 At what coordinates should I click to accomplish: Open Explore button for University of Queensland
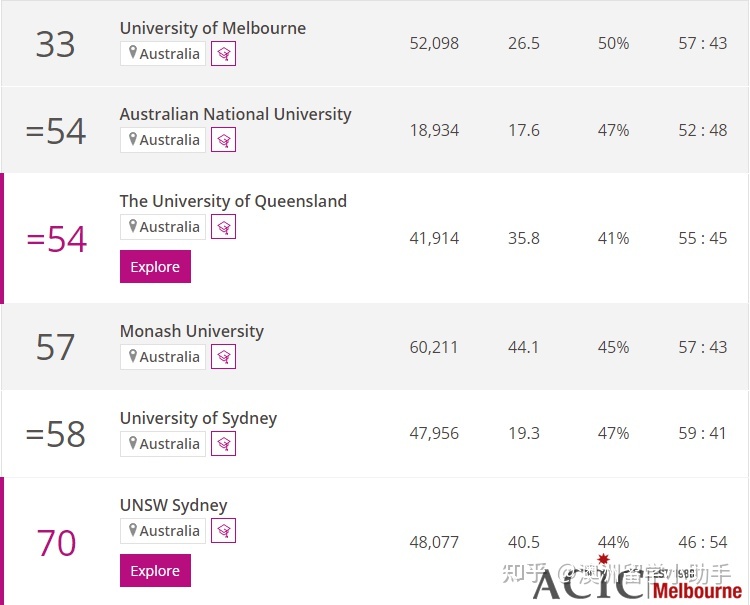[x=155, y=266]
